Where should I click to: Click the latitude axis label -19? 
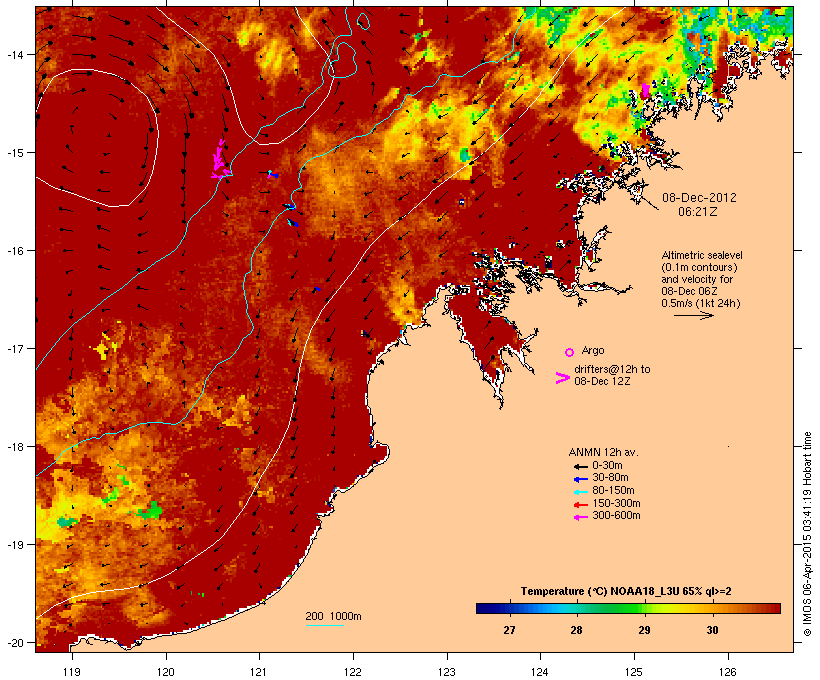[x=14, y=545]
